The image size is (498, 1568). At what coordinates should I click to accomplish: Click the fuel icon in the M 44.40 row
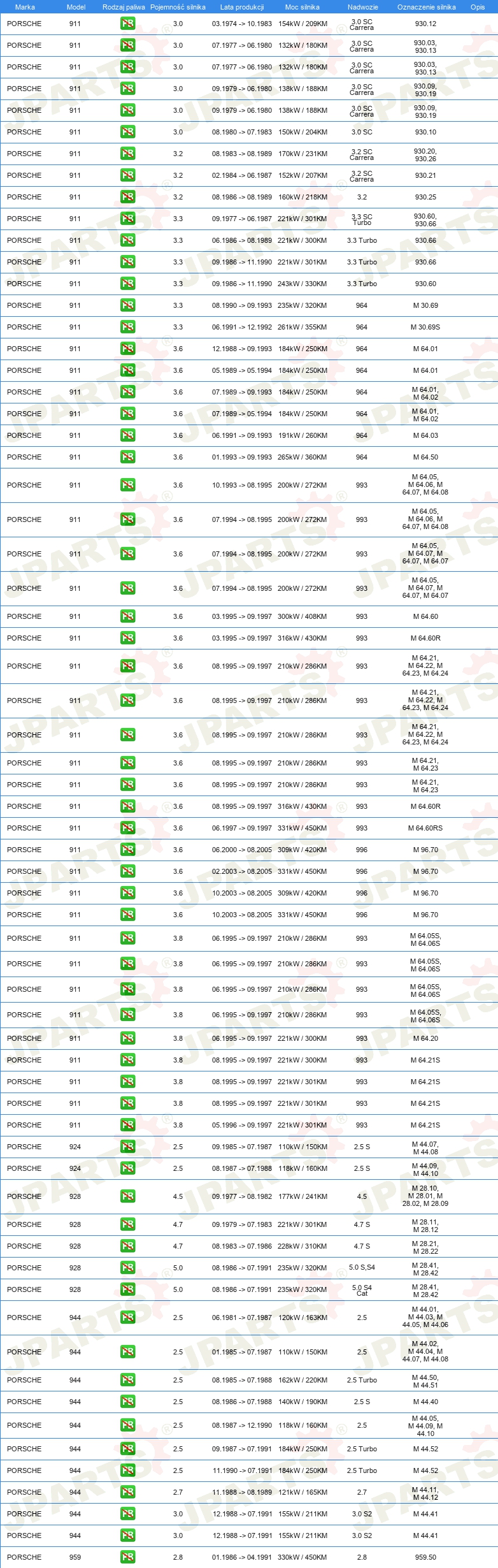coord(127,1402)
